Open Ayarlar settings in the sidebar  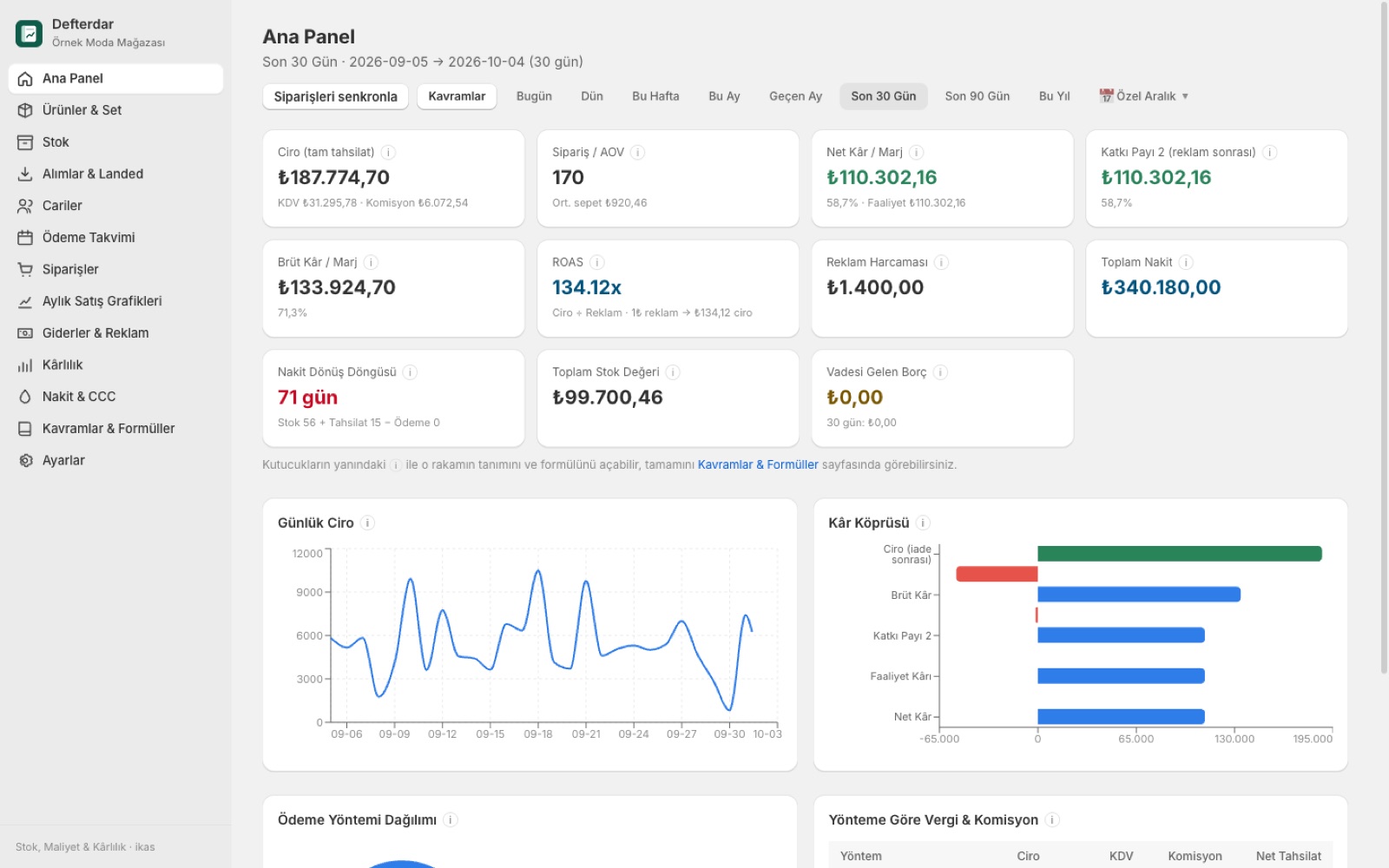tap(115, 460)
